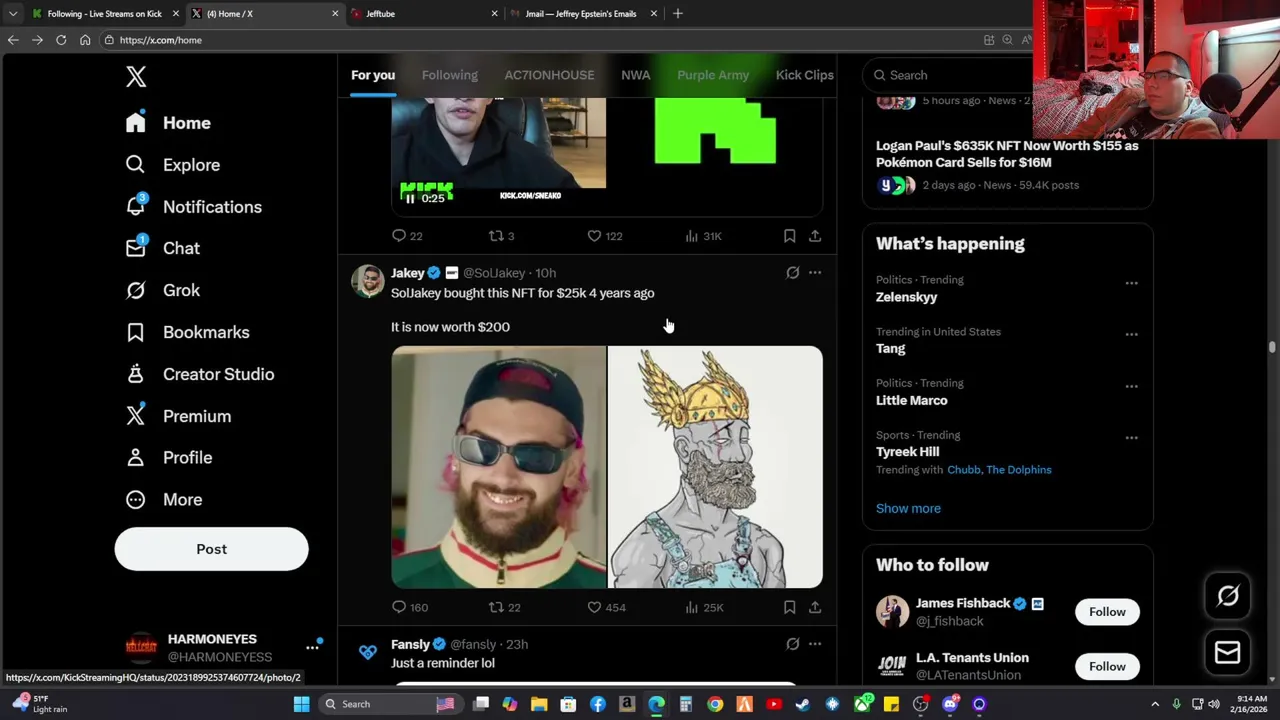Open new browser tab with plus

(x=677, y=14)
